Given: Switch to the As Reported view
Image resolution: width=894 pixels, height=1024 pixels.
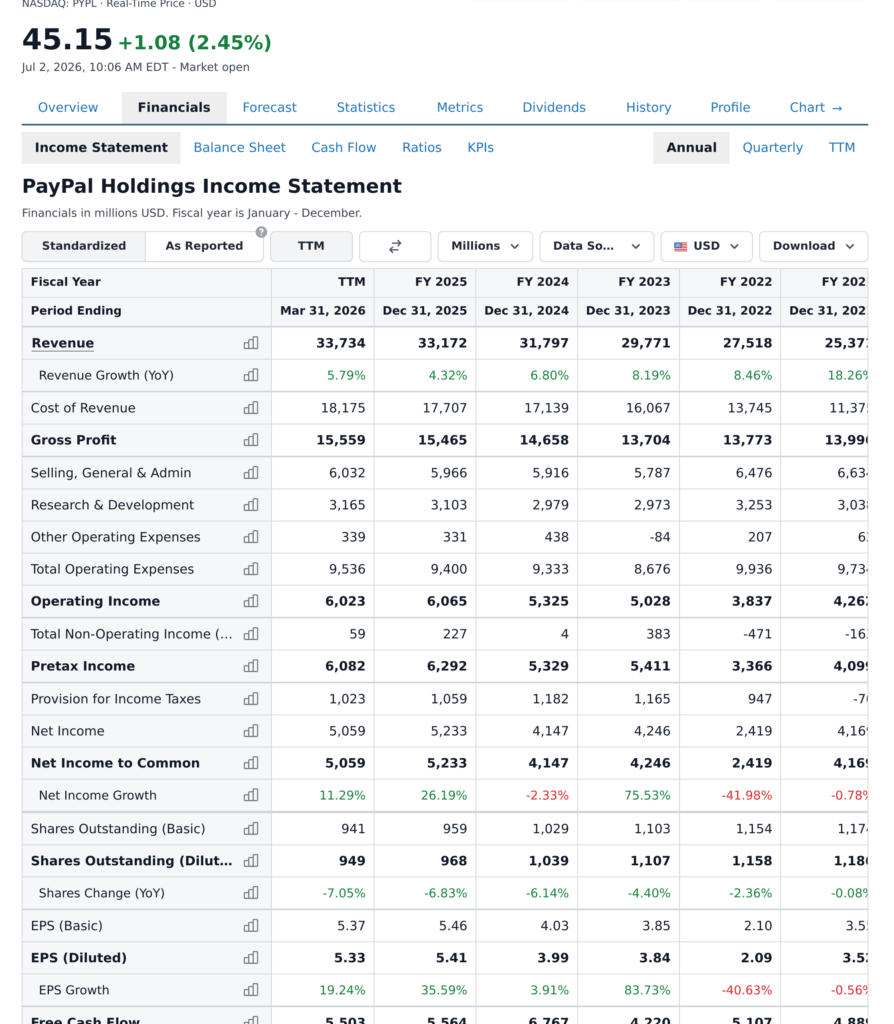Looking at the screenshot, I should point(204,246).
